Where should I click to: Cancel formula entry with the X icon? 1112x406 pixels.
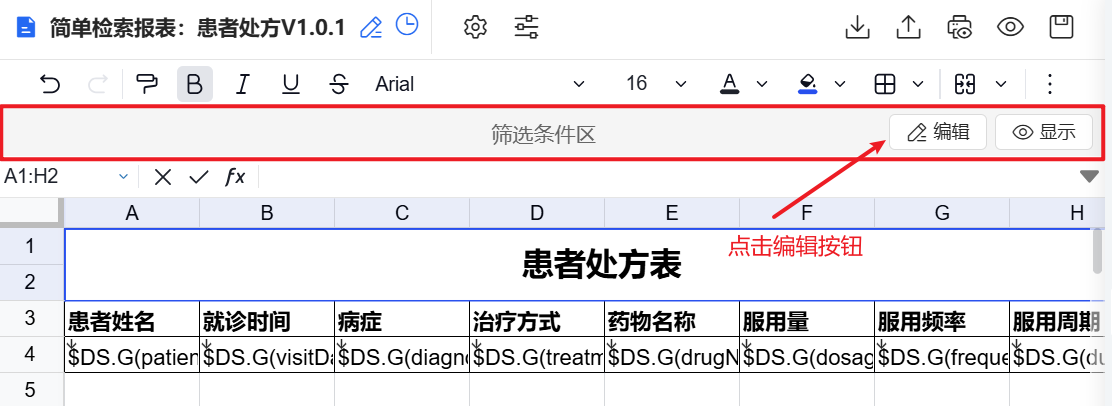click(163, 176)
